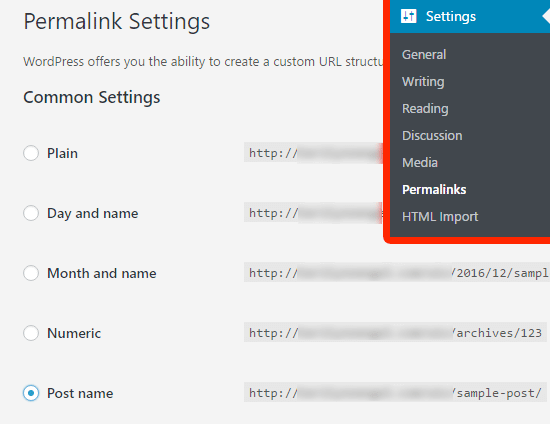
Task: Click the Plain permalink URL example
Action: (314, 153)
